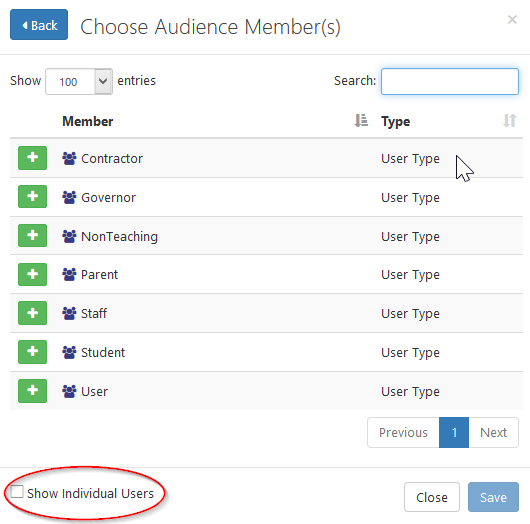Add Student using green plus icon
Viewport: 530px width, 524px height.
pos(32,352)
